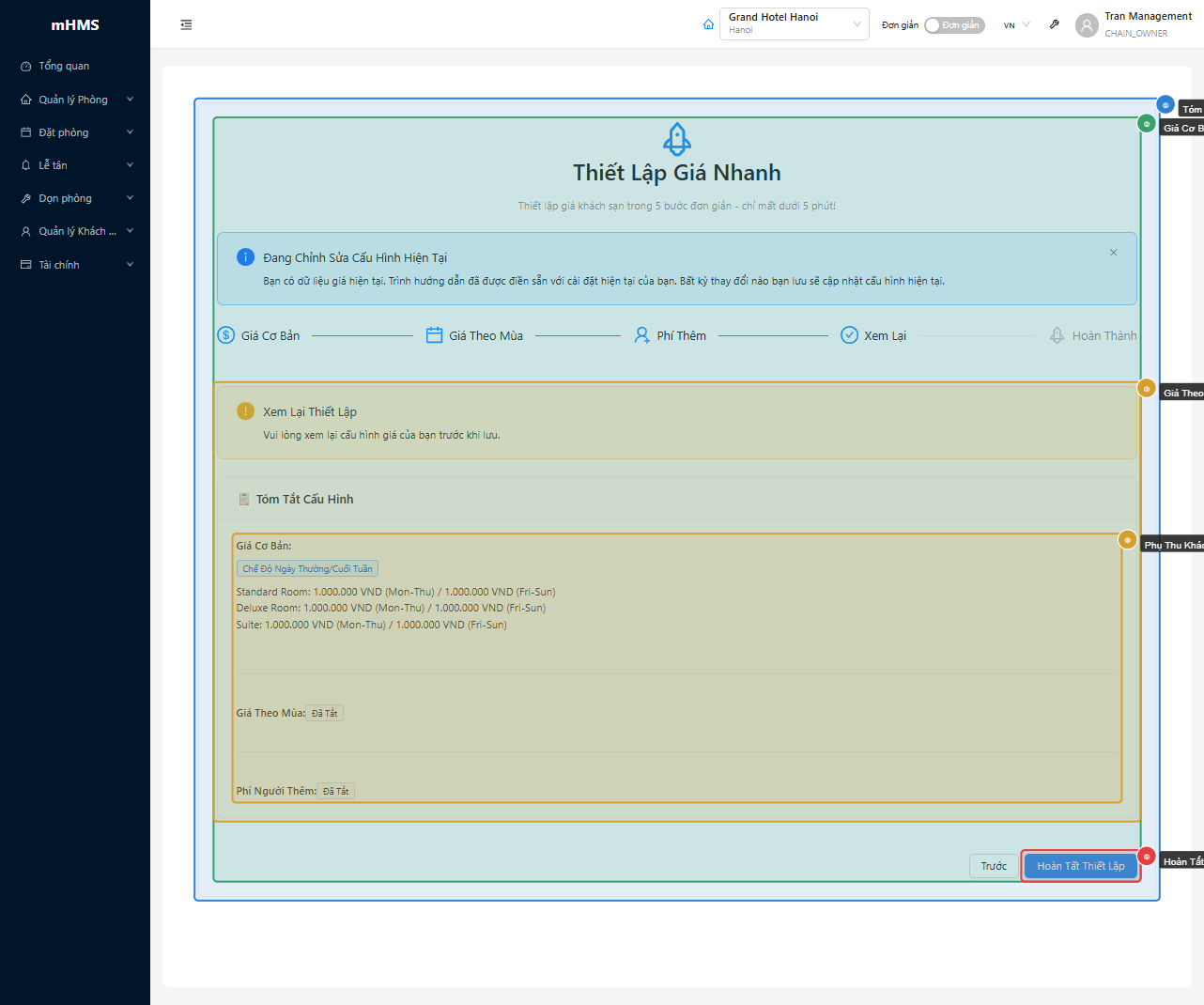Go to the Giá Theo Mùa step

point(474,335)
